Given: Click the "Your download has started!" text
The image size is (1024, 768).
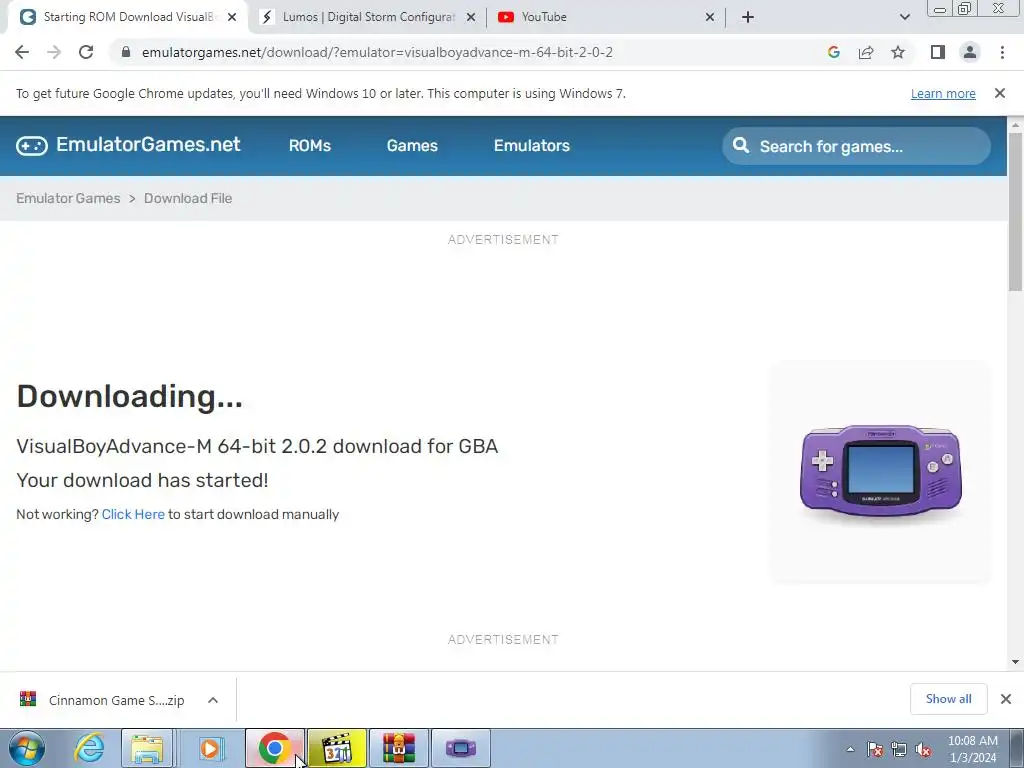Looking at the screenshot, I should [x=142, y=480].
